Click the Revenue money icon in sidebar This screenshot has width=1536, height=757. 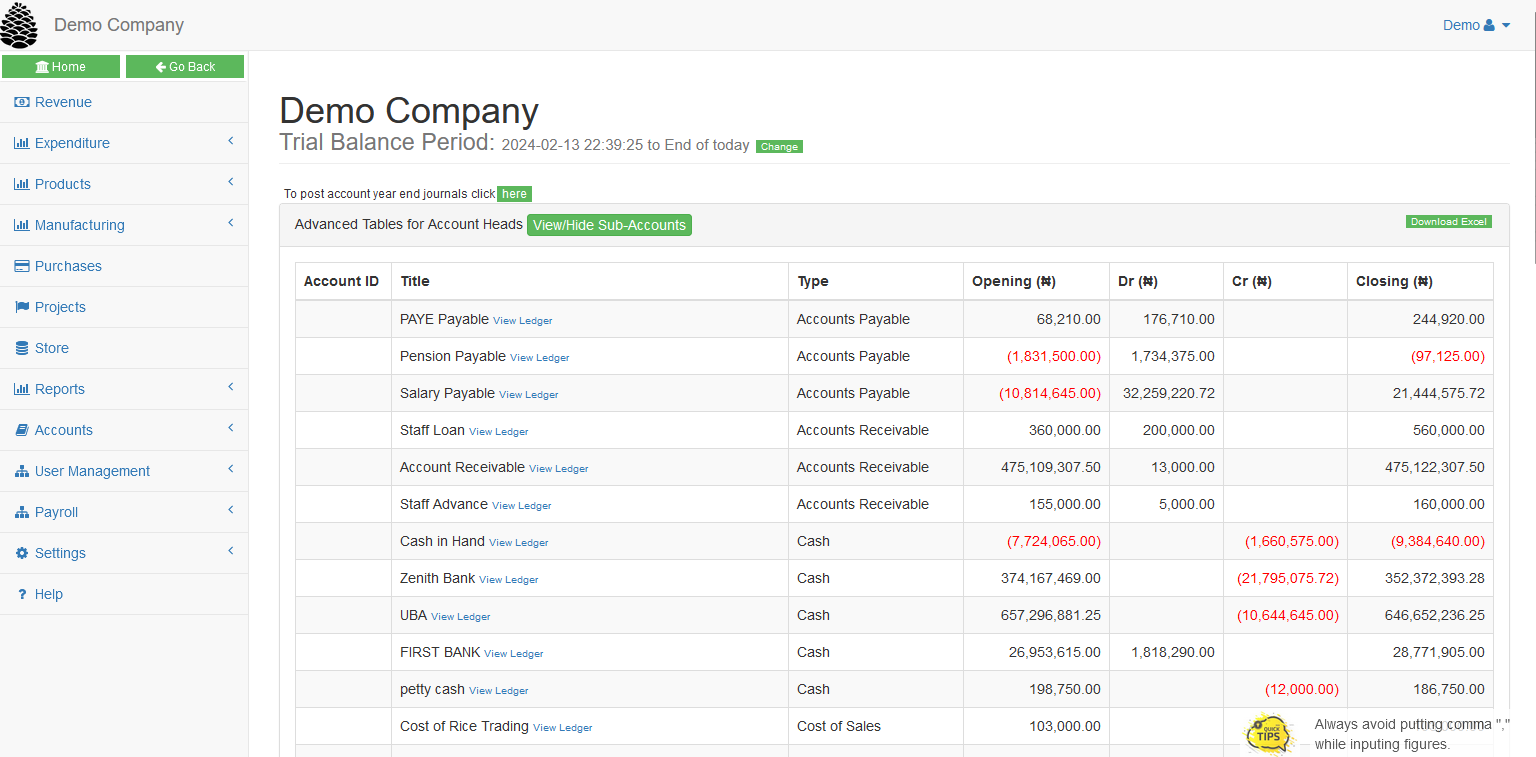(x=22, y=102)
